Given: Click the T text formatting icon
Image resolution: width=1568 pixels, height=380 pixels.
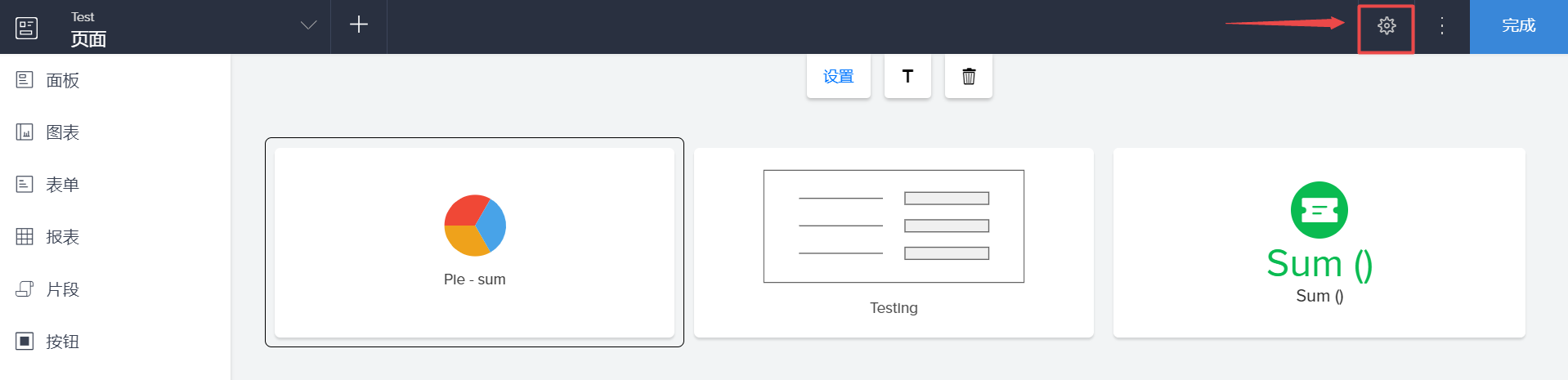Looking at the screenshot, I should coord(907,77).
